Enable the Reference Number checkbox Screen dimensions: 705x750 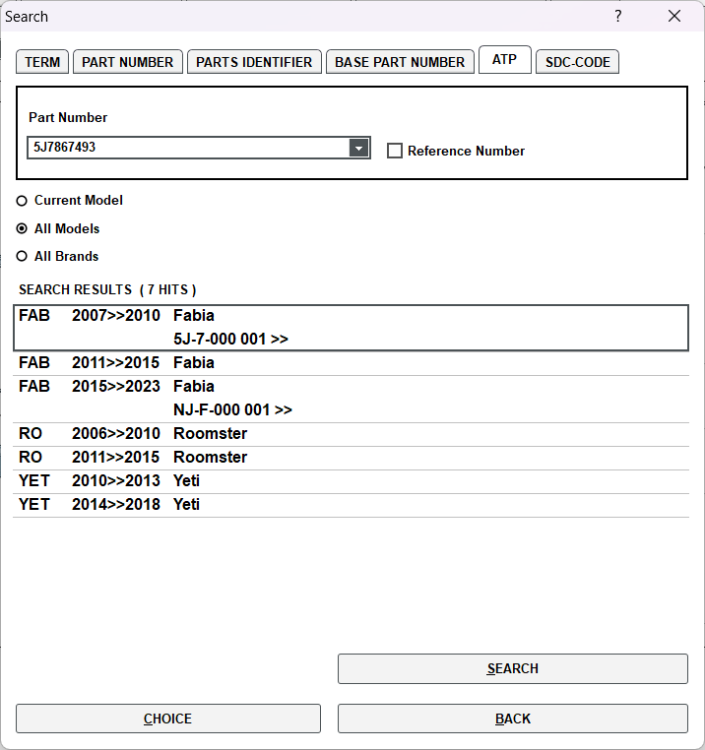pyautogui.click(x=395, y=151)
